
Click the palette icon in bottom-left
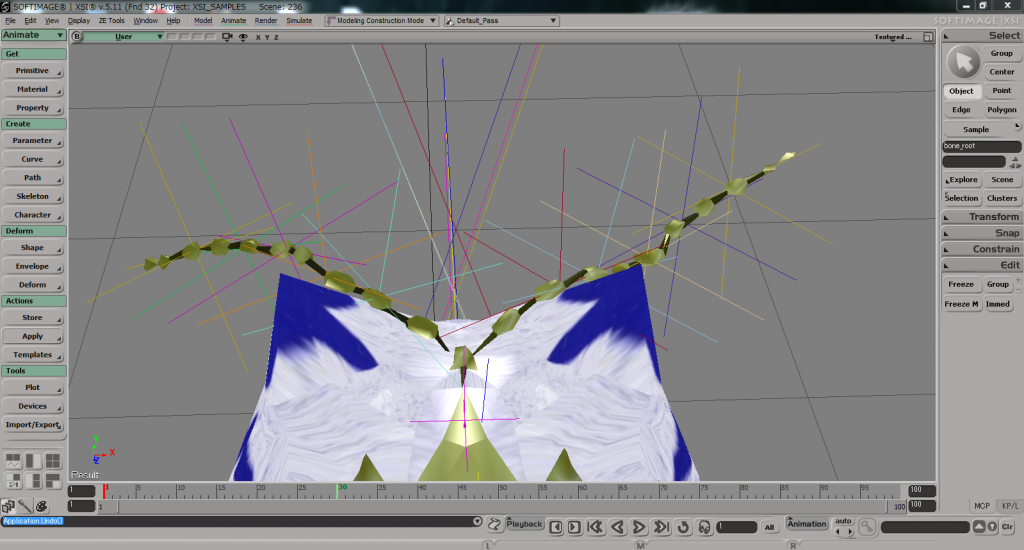41,506
